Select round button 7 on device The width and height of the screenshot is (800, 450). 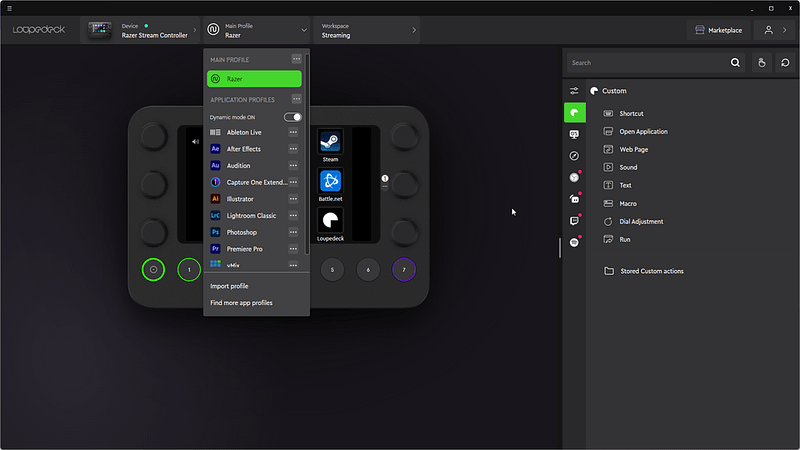(404, 269)
